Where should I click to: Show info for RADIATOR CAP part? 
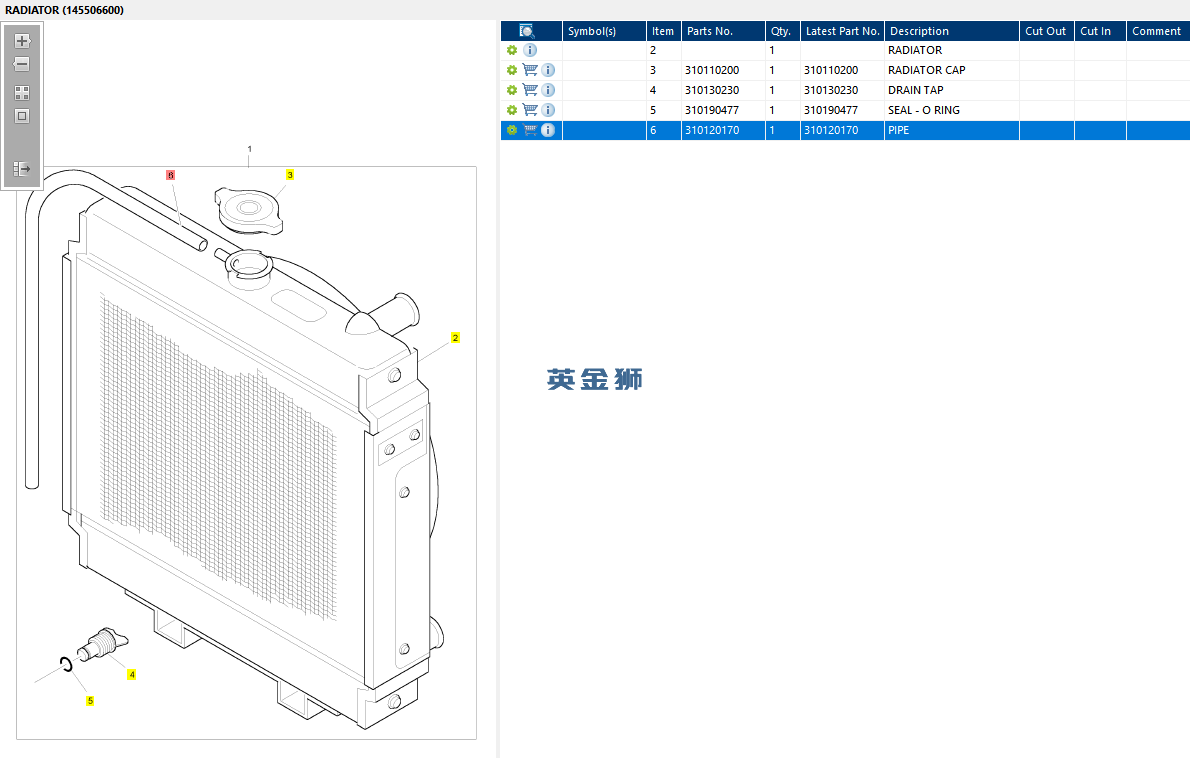point(548,70)
